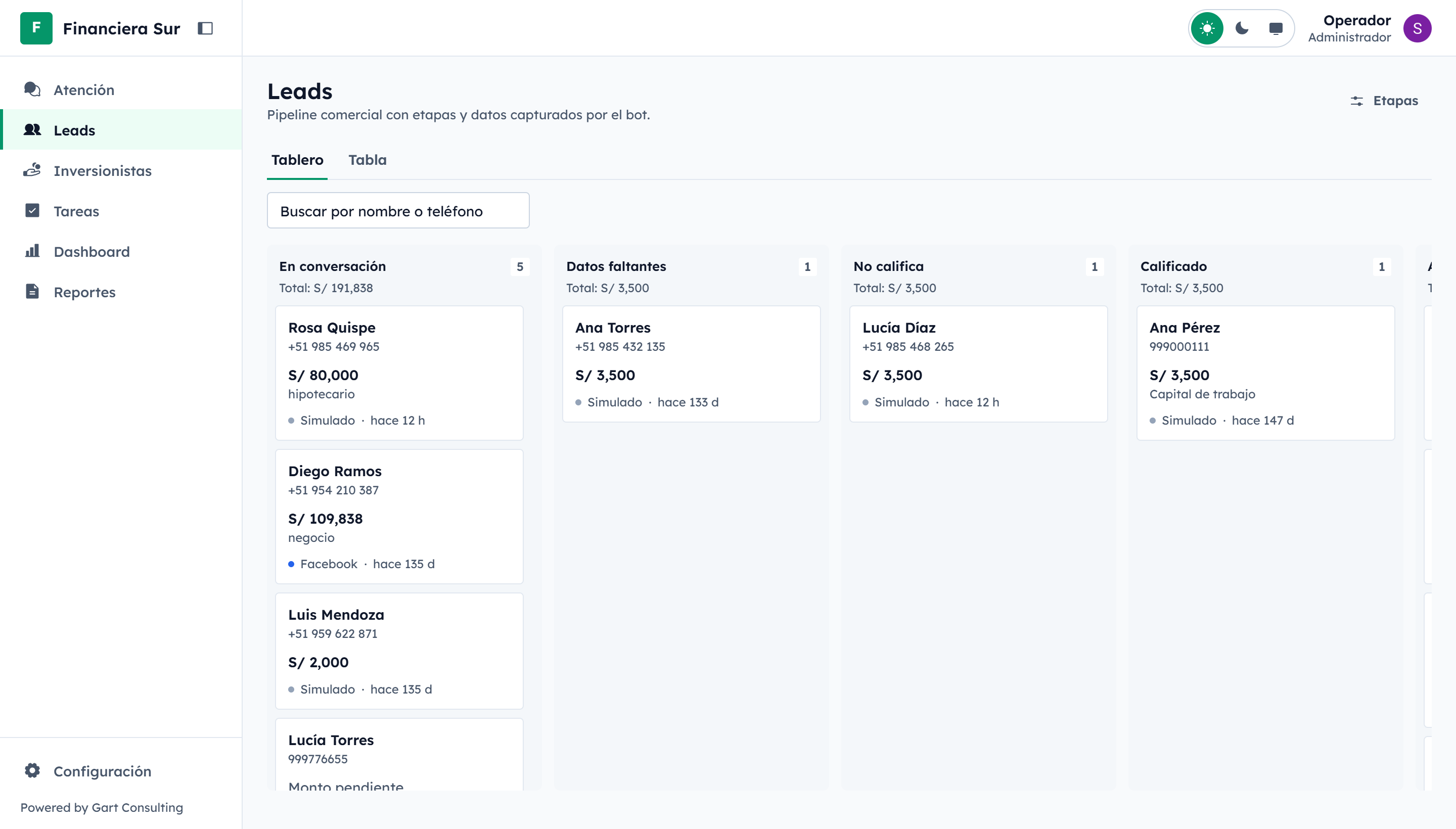Open the Reportes page
Screen dimensions: 1456x829
pos(121,292)
